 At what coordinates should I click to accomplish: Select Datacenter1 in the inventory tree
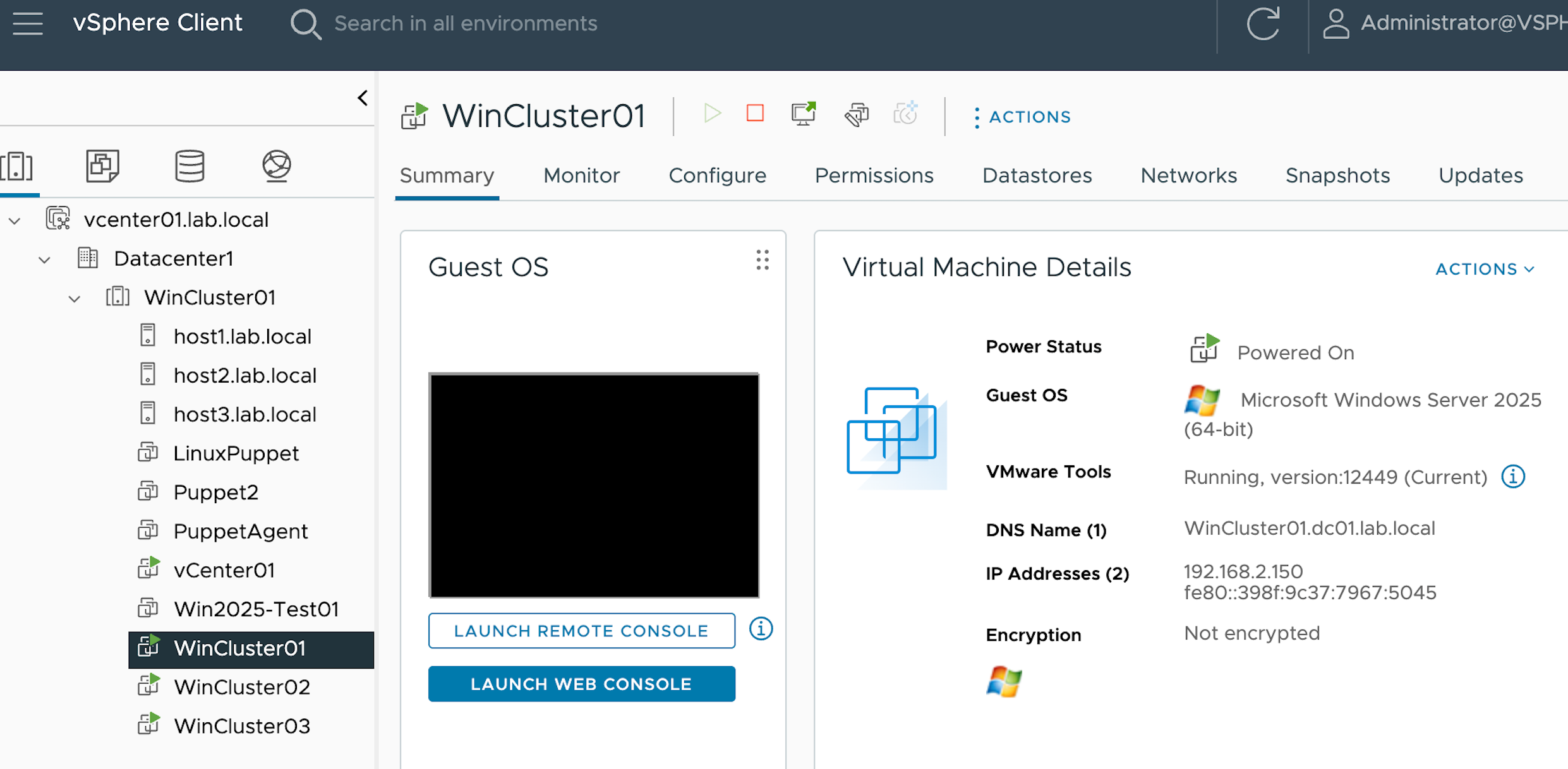point(173,259)
